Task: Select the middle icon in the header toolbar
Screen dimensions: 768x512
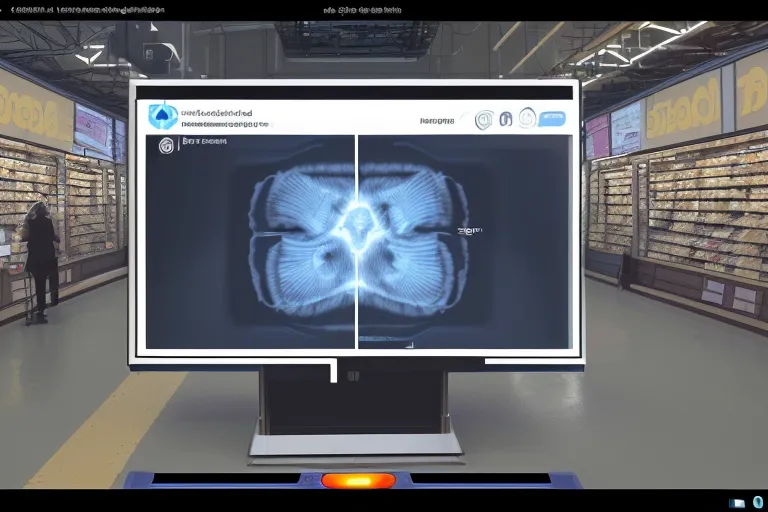Action: (x=505, y=119)
